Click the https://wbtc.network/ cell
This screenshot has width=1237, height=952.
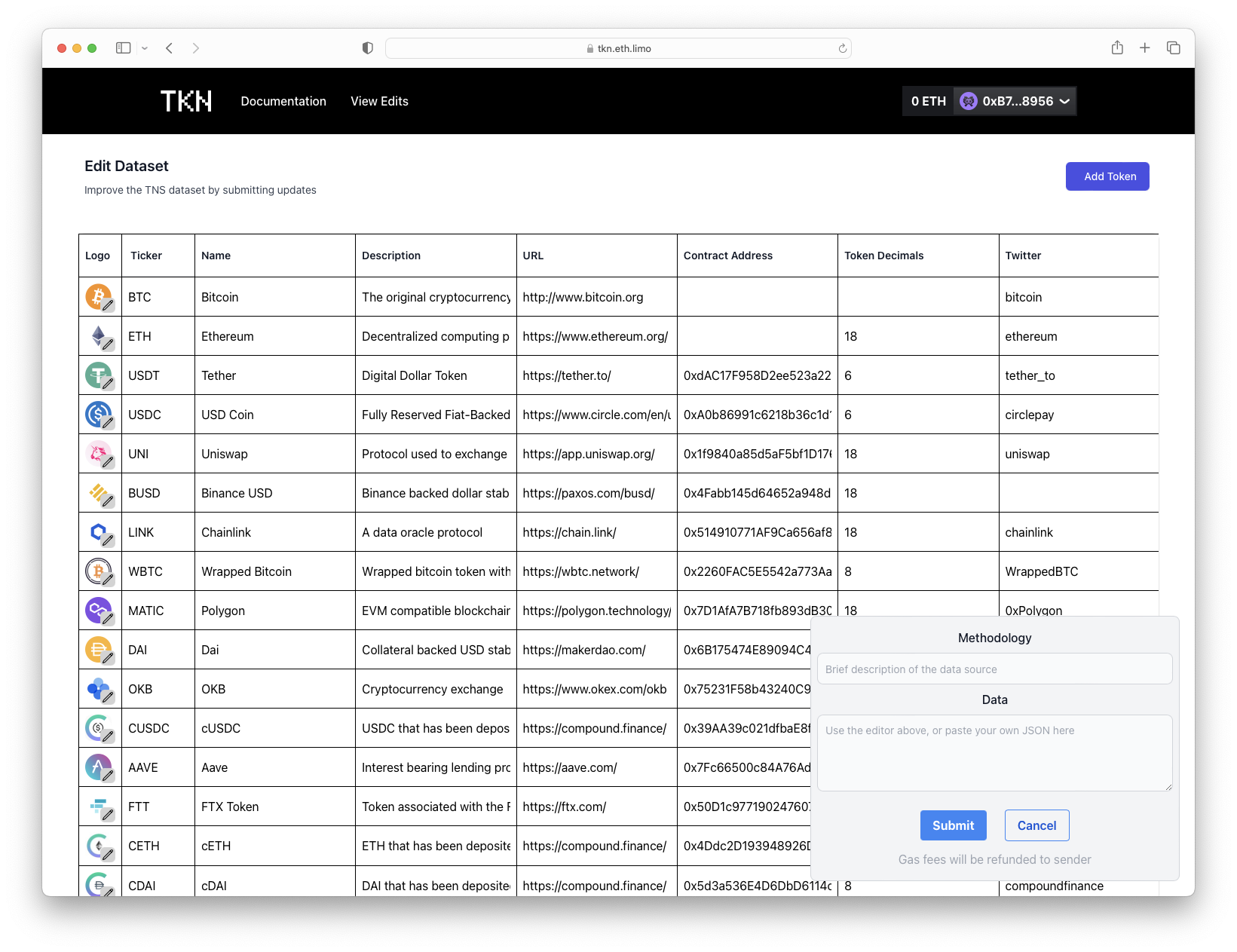click(597, 571)
